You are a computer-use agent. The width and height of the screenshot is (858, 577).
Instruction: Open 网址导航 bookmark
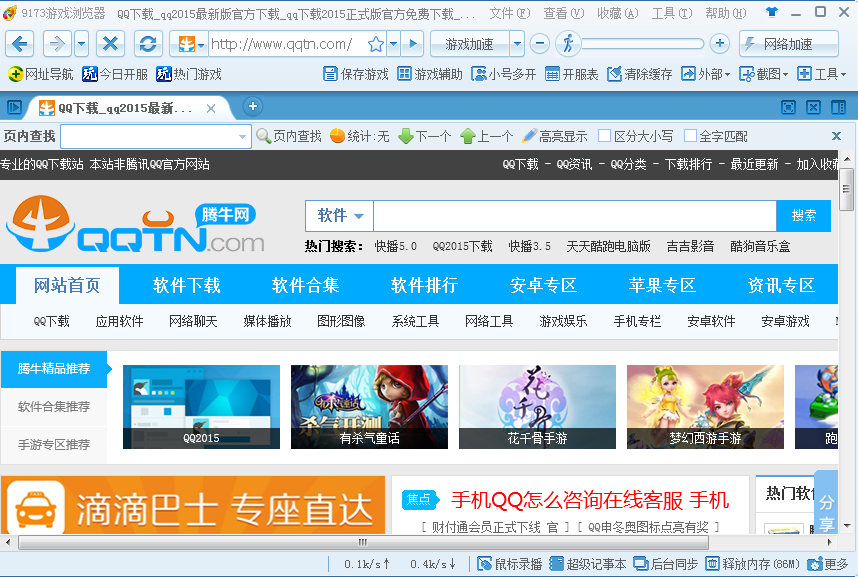coord(41,74)
